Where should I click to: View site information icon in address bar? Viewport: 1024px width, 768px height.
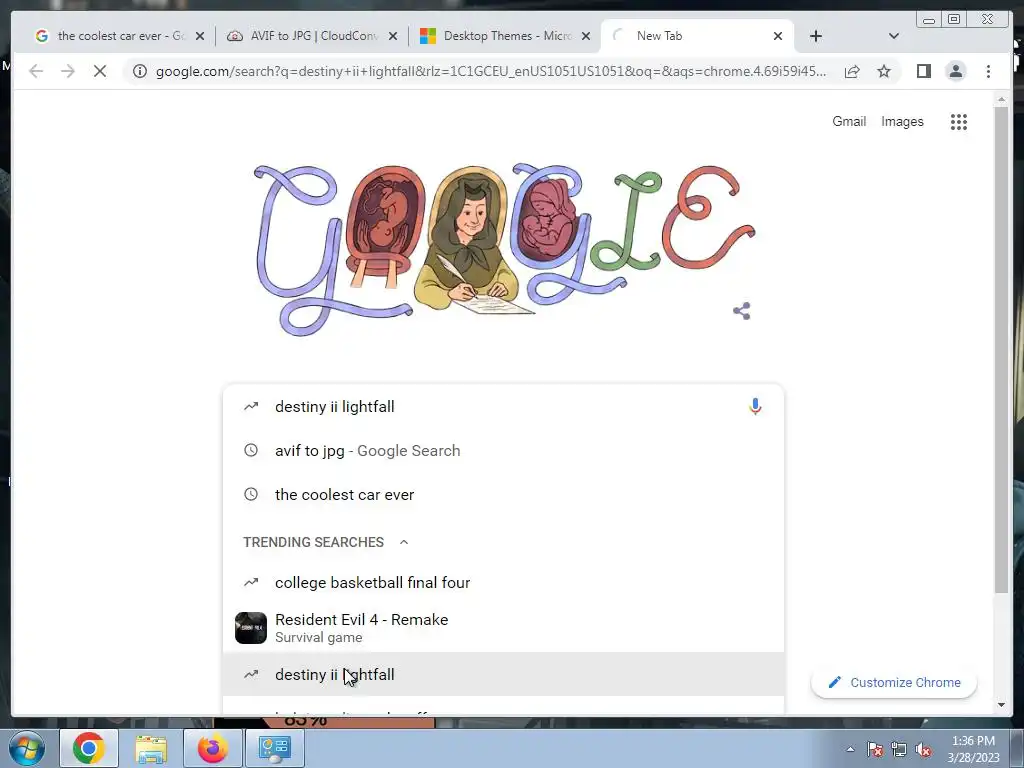tap(139, 71)
